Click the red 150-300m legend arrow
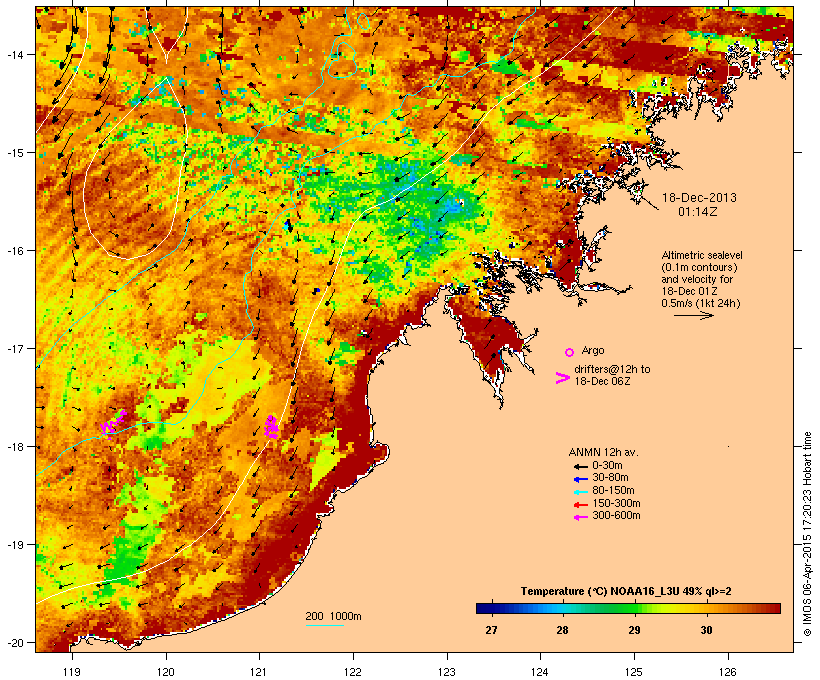This screenshot has height=680, width=820. (x=580, y=505)
